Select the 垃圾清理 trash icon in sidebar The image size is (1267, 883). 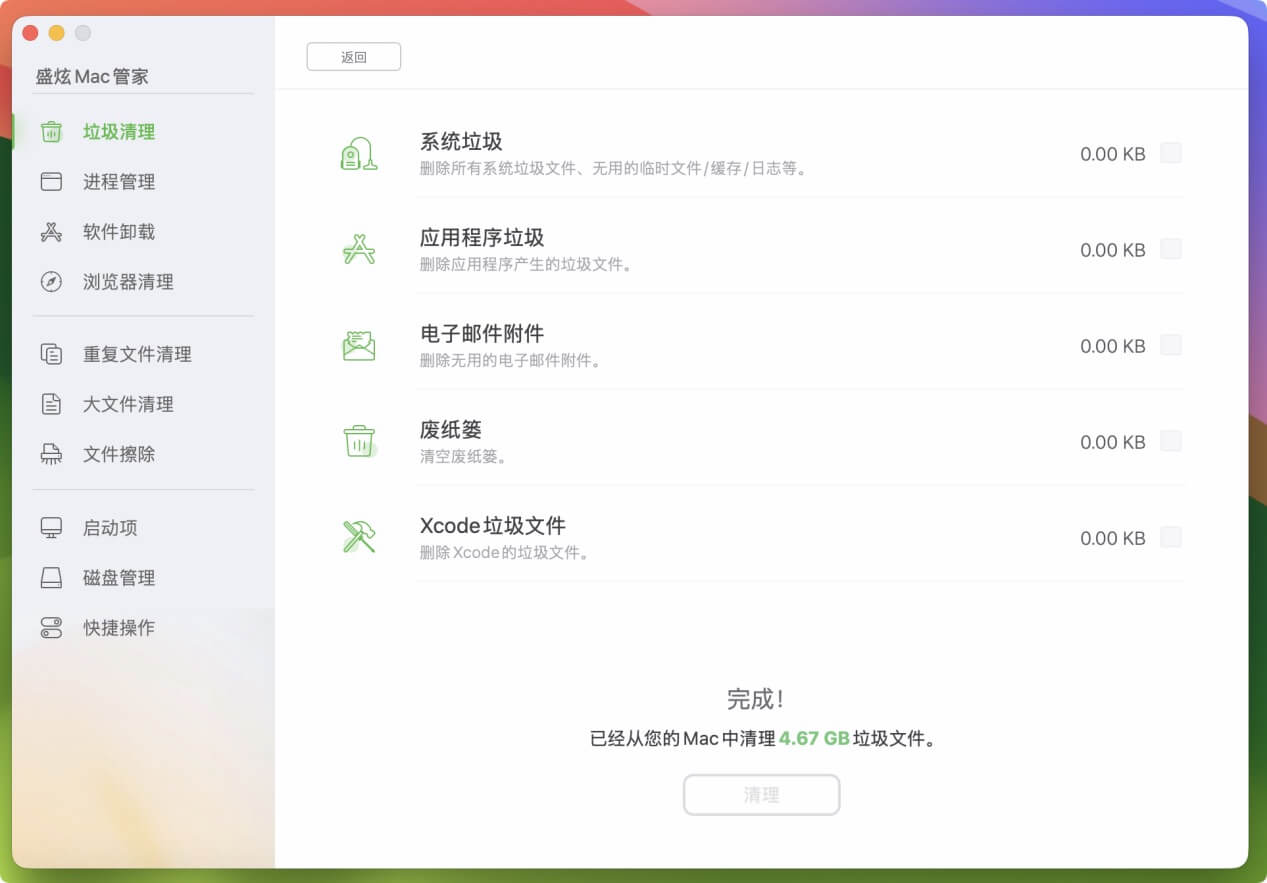coord(51,131)
